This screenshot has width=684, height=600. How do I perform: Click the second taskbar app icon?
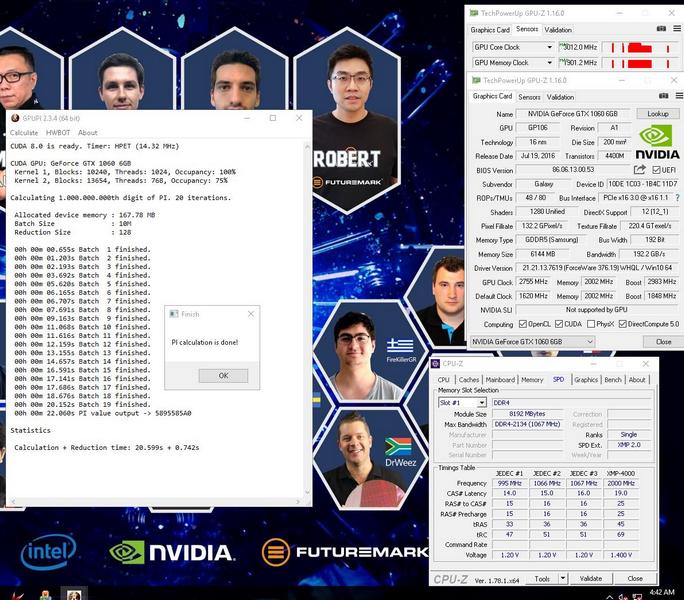click(45, 595)
